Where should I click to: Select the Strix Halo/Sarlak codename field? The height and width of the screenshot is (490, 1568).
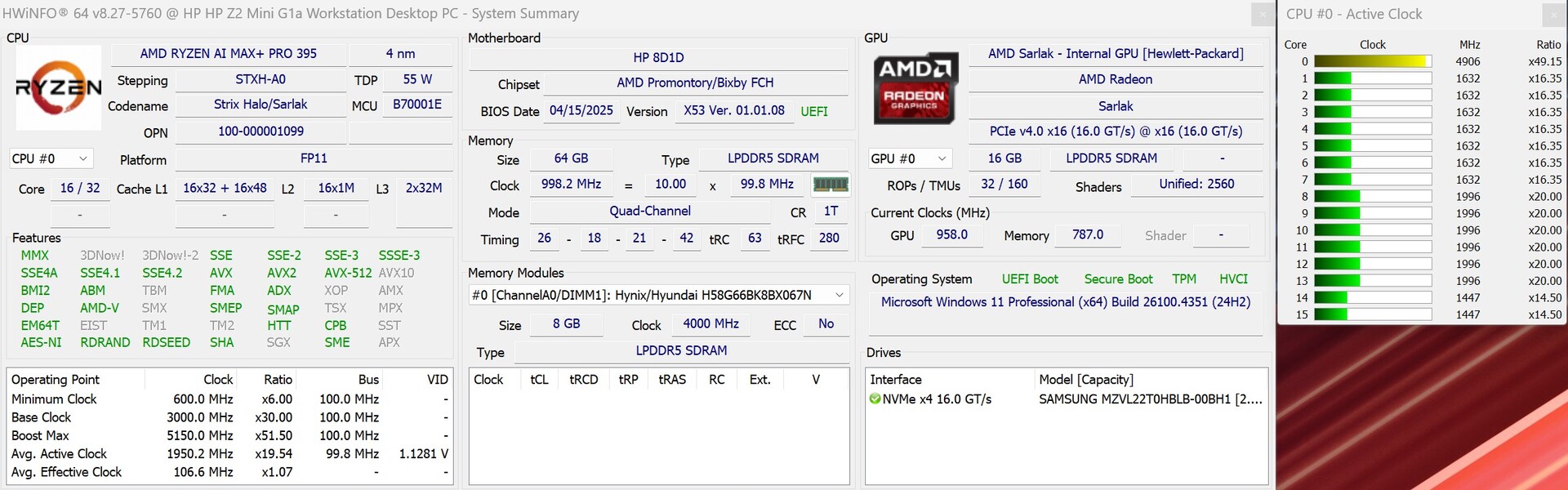[x=261, y=105]
